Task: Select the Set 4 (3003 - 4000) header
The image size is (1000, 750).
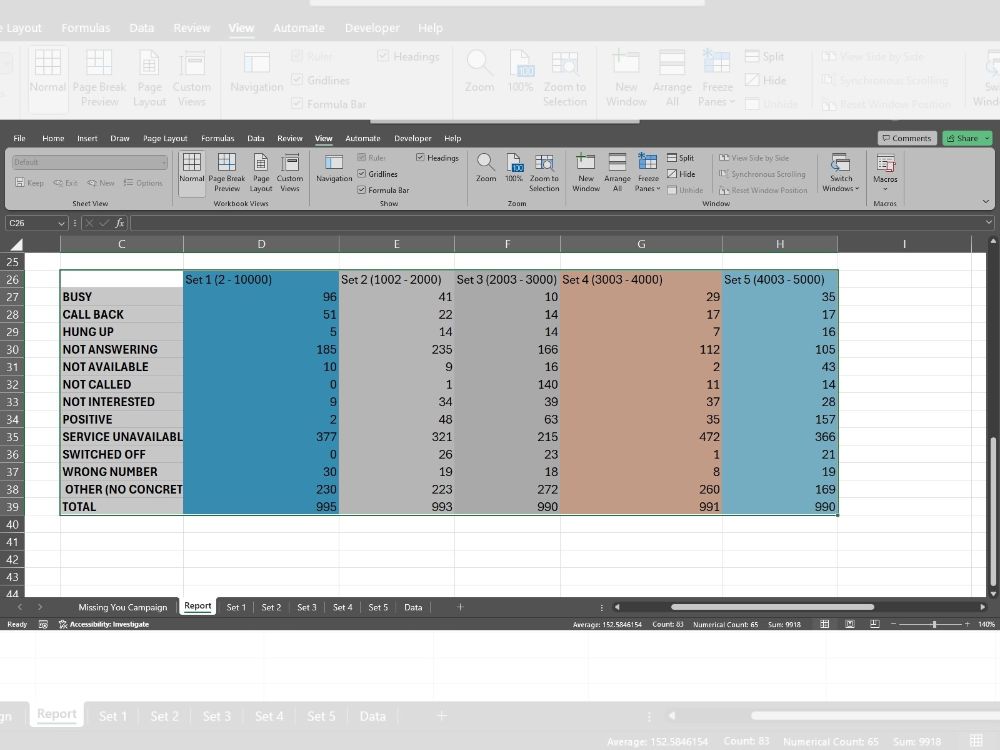Action: pos(641,279)
